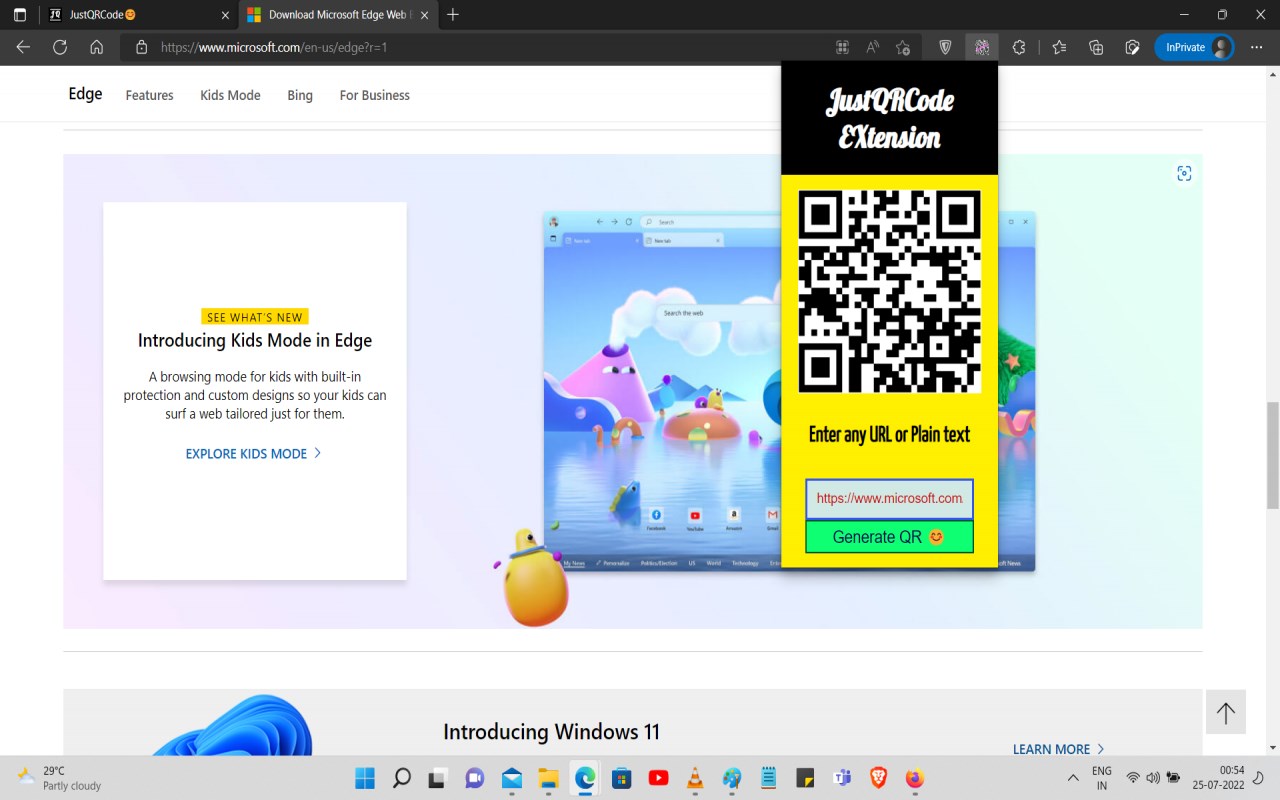
Task: Open Task View on the taskbar
Action: point(437,778)
